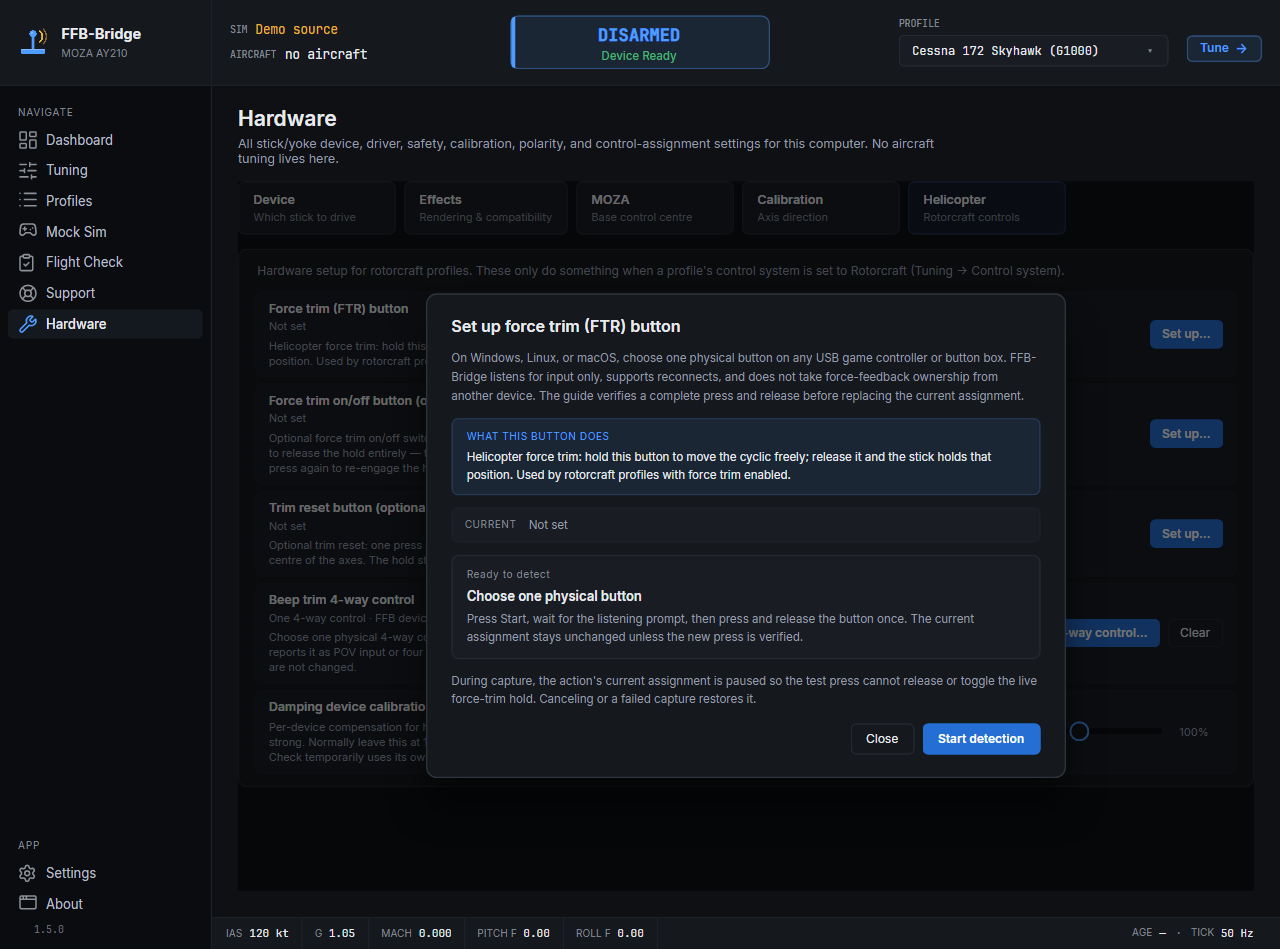
Task: Click the FFB-Bridge joystick logo icon
Action: pyautogui.click(x=35, y=42)
